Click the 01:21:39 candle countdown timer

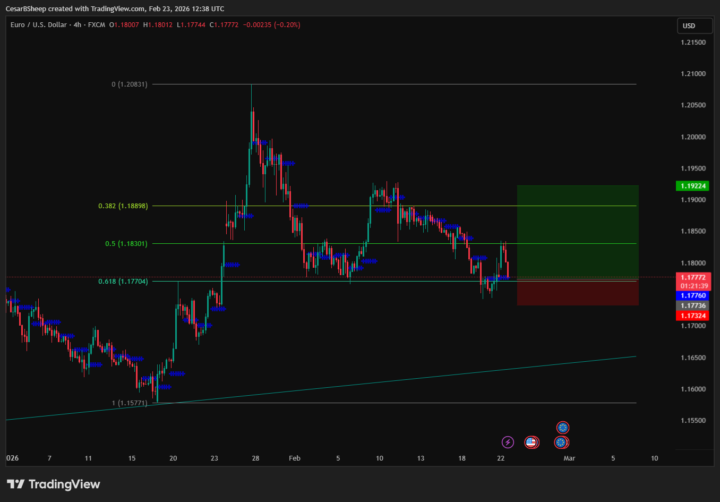tap(693, 286)
